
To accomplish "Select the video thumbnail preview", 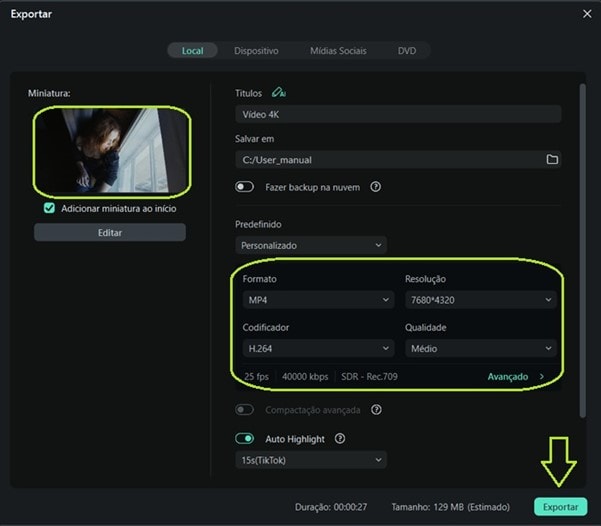I will tap(112, 151).
